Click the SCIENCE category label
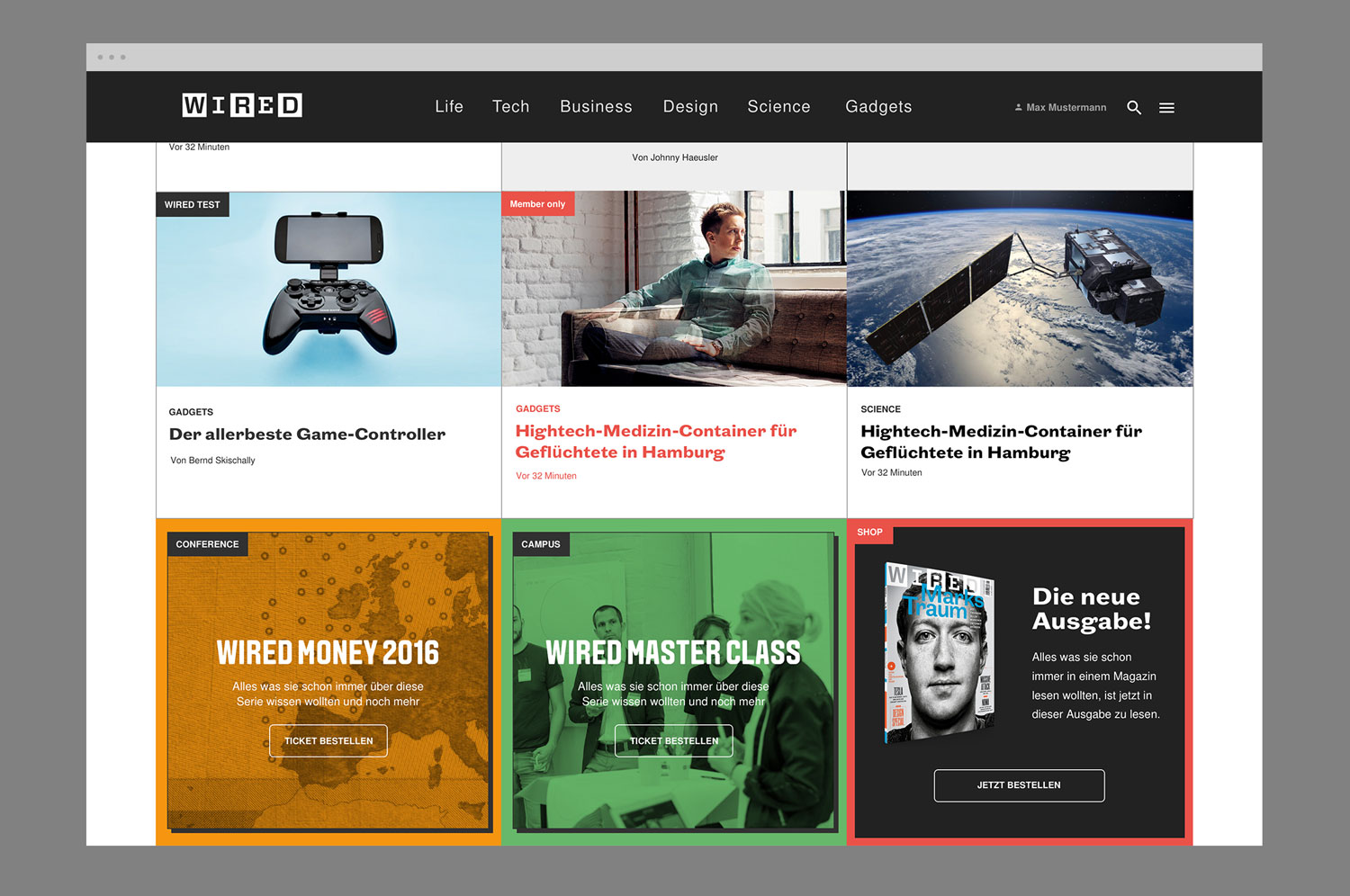 880,409
